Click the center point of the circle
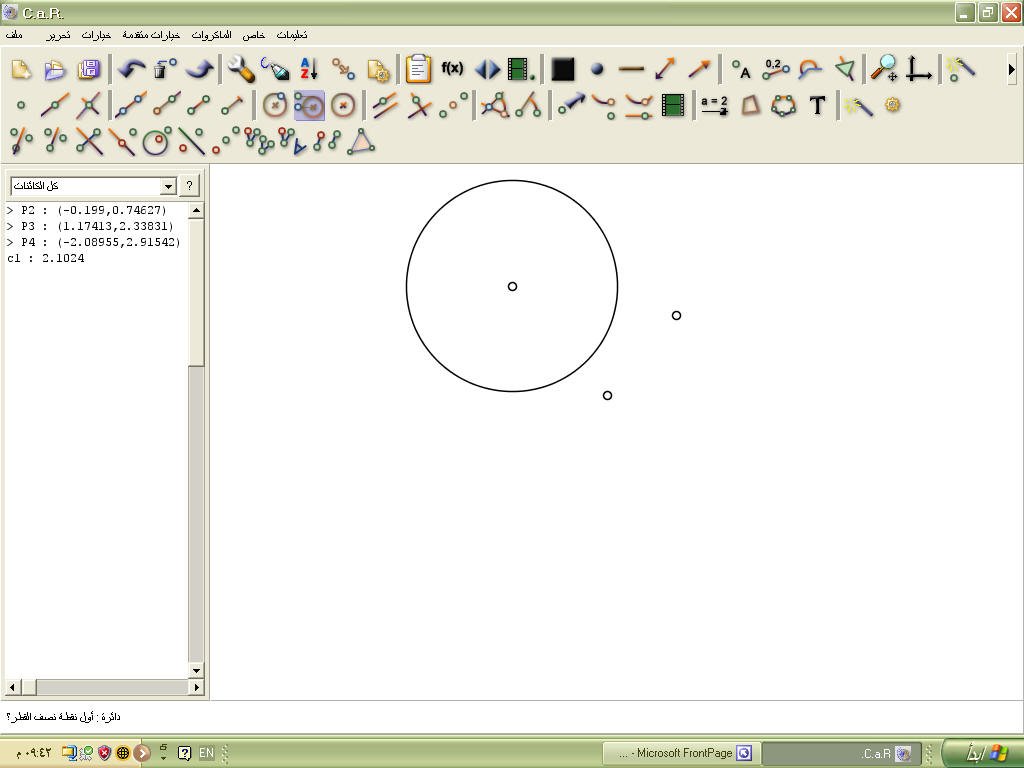The image size is (1024, 768). coord(513,286)
